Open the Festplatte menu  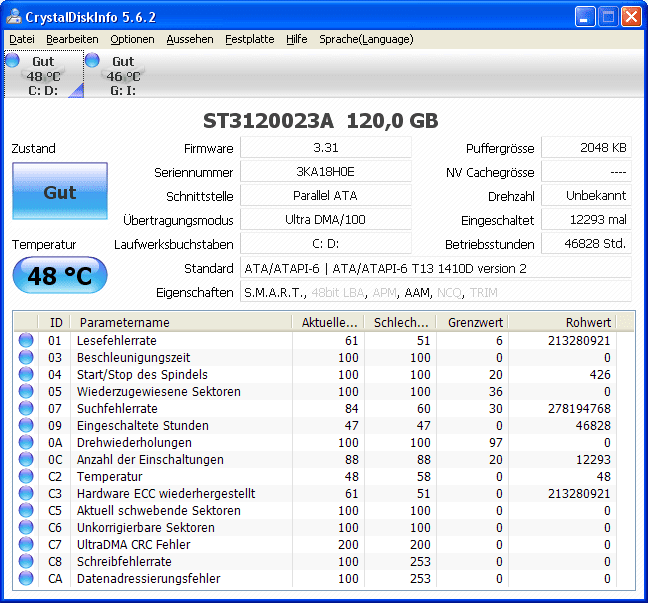point(250,39)
